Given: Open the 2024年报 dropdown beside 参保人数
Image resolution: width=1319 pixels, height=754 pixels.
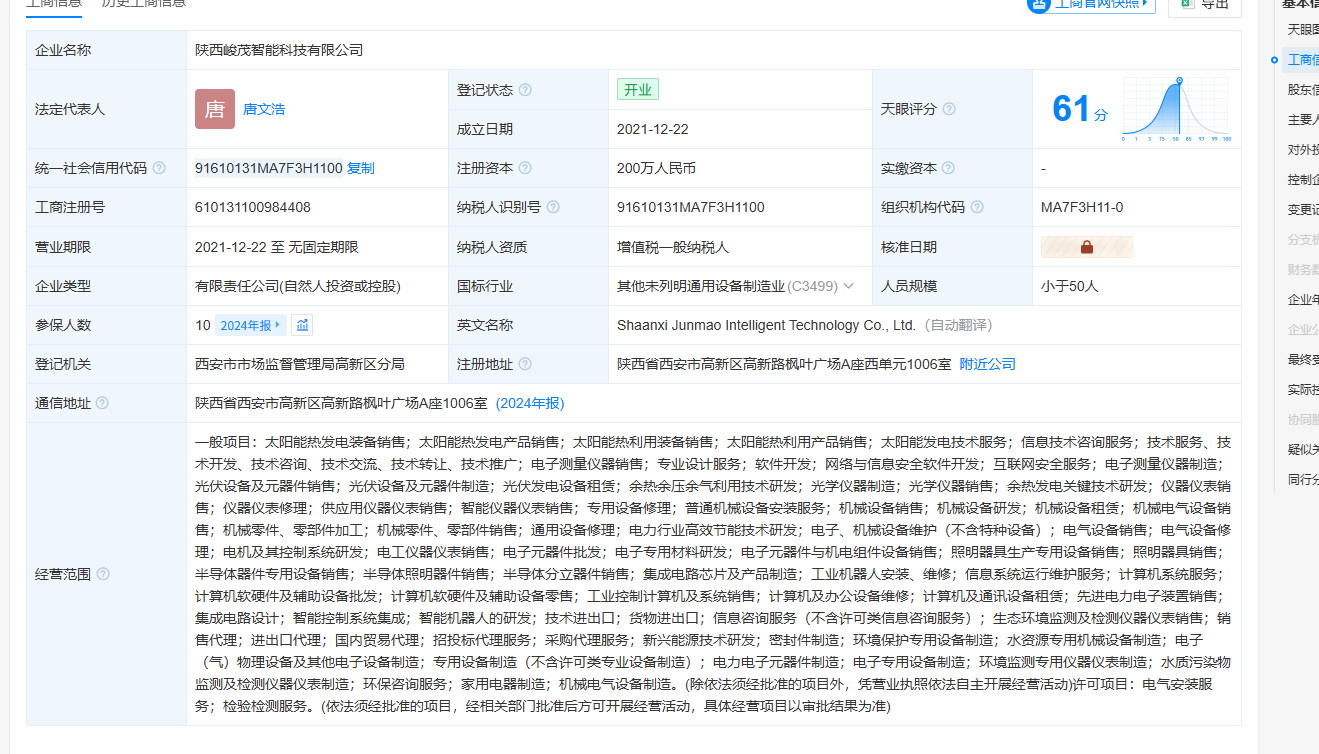Looking at the screenshot, I should pos(252,325).
